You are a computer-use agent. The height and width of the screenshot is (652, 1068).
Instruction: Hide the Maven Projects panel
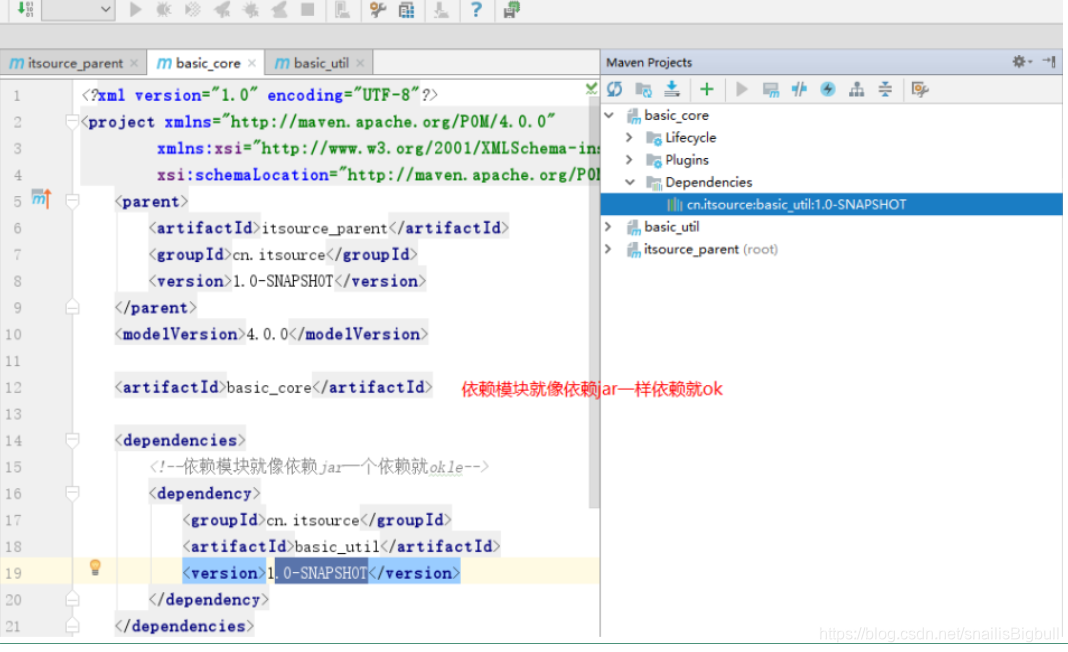(x=1050, y=62)
